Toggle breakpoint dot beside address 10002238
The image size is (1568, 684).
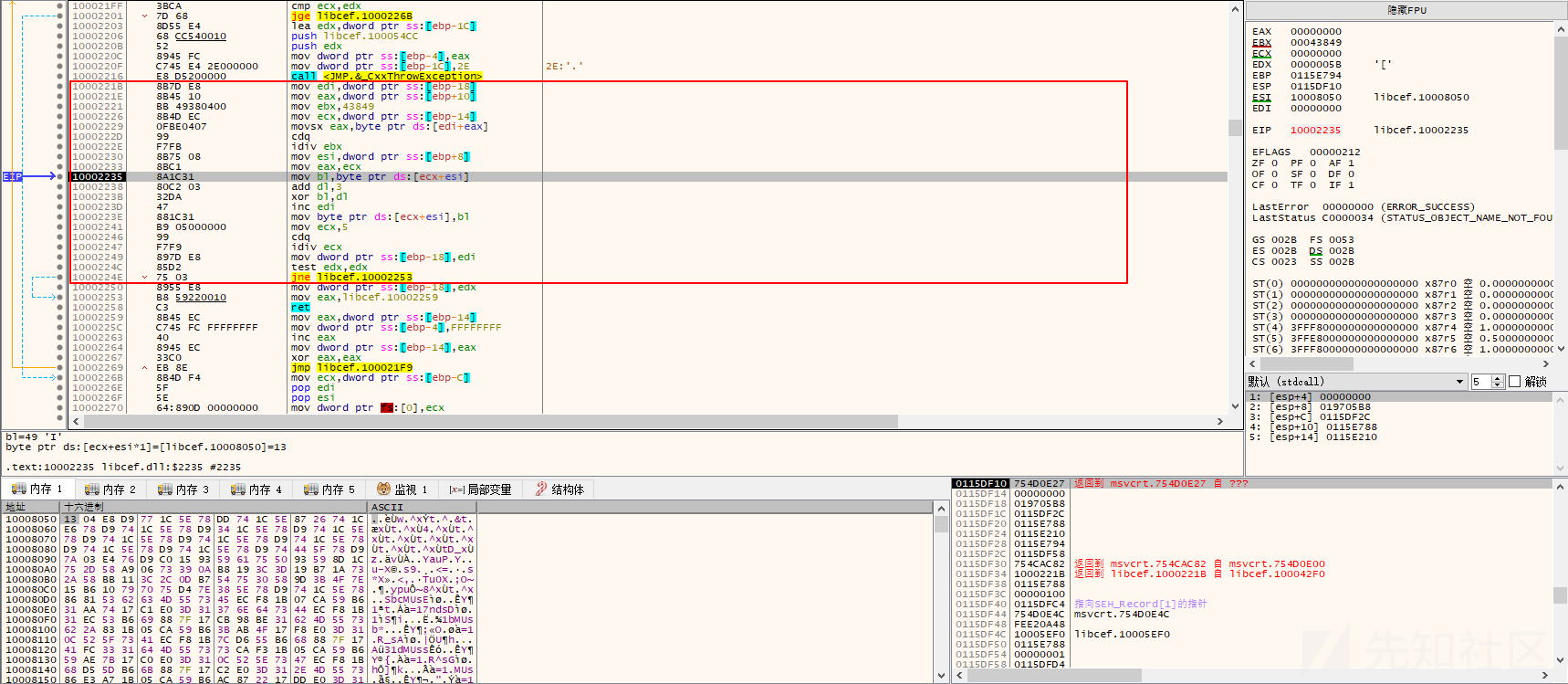point(60,186)
